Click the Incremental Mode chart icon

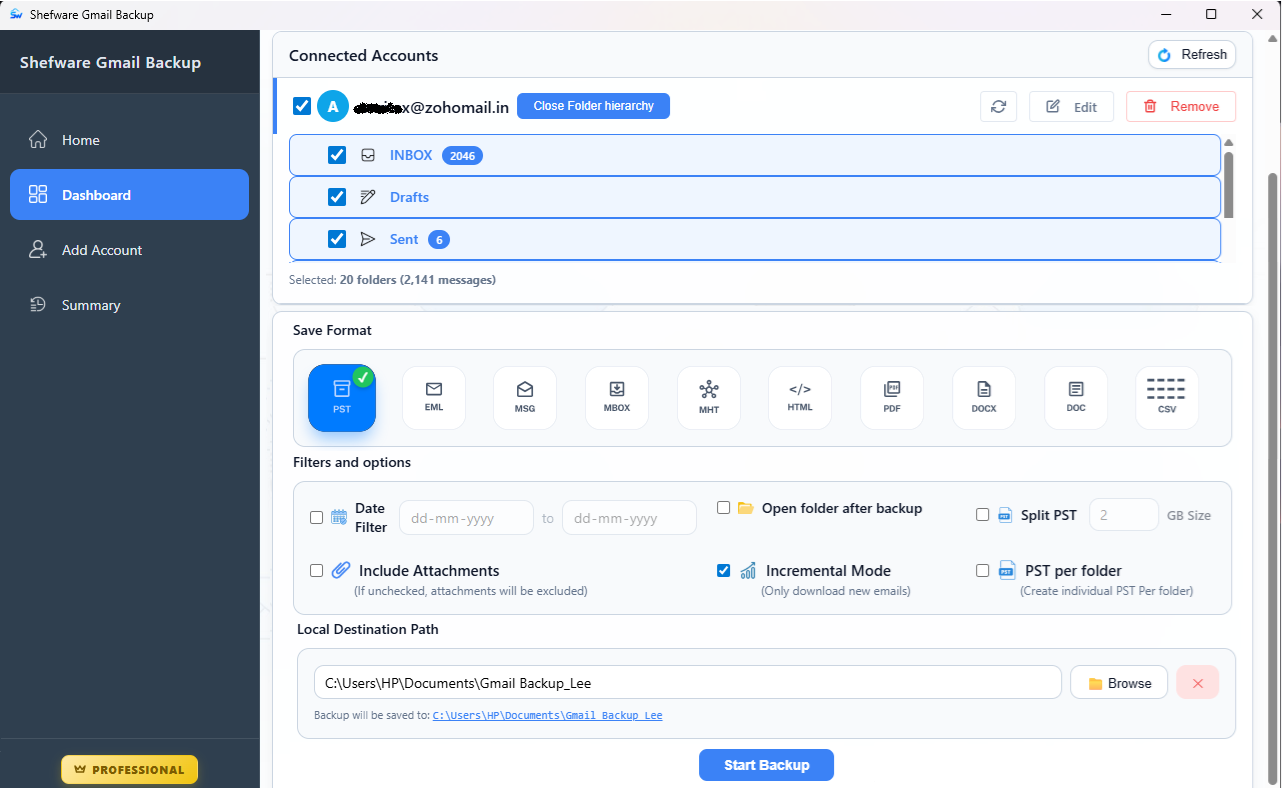click(748, 571)
